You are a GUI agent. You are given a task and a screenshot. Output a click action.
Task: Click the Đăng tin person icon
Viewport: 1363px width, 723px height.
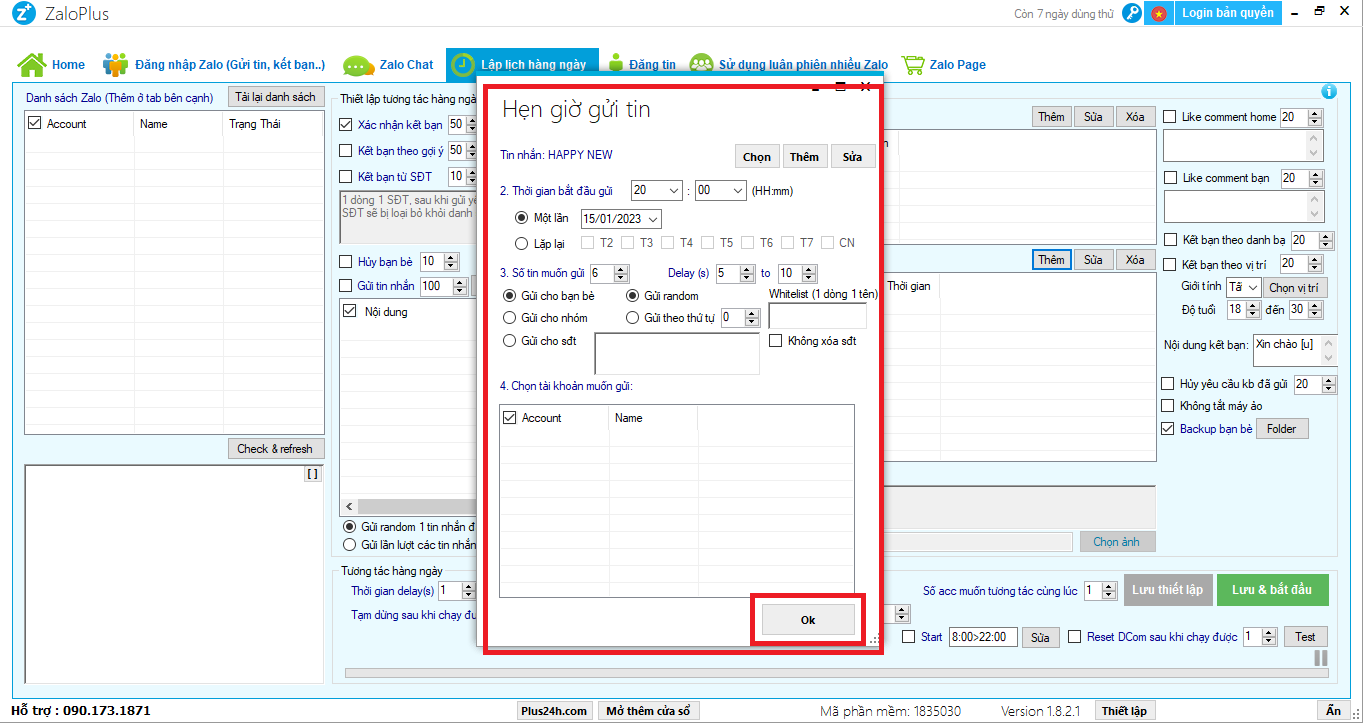pyautogui.click(x=615, y=64)
